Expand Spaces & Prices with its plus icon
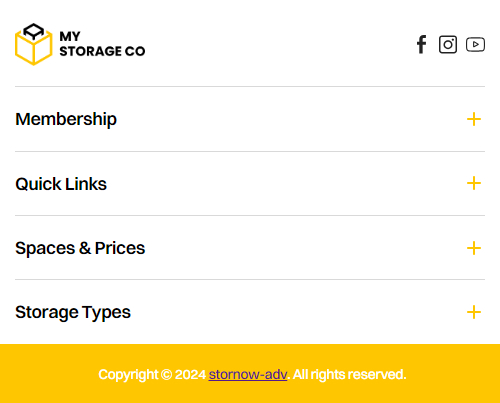Viewport: 500px width, 403px height. [474, 248]
